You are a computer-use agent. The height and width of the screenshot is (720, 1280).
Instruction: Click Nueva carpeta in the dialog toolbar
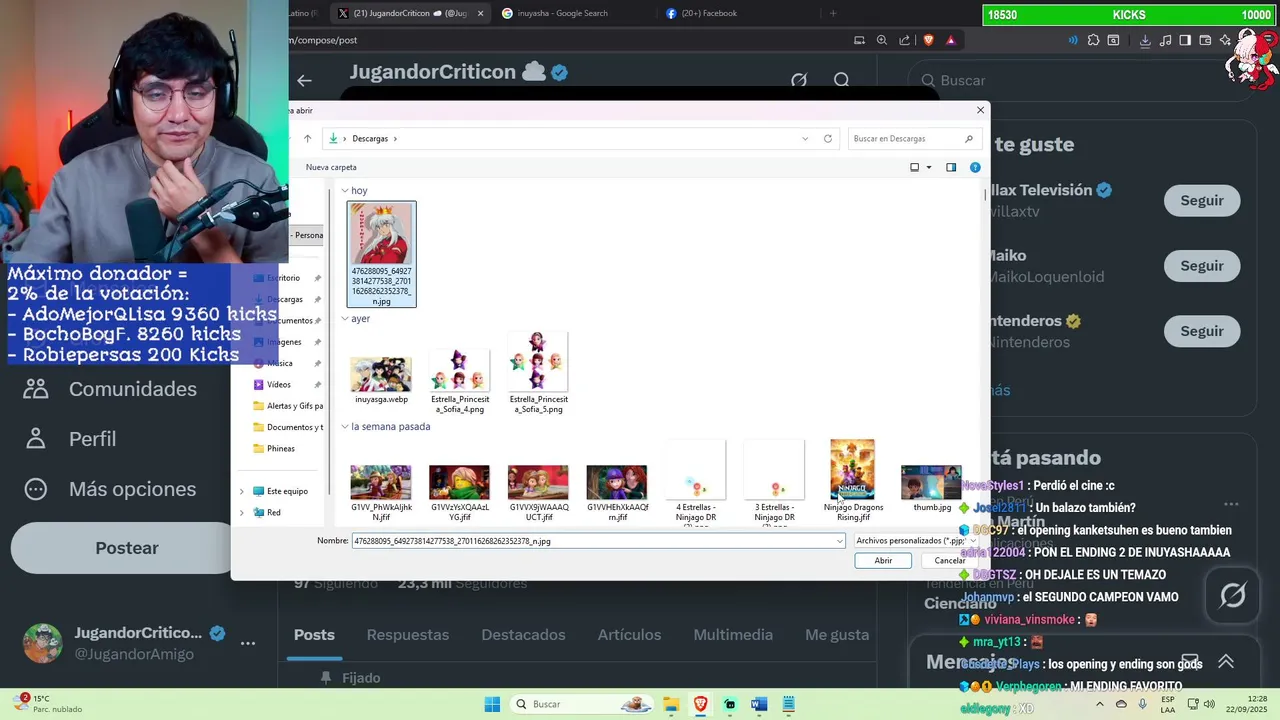331,167
